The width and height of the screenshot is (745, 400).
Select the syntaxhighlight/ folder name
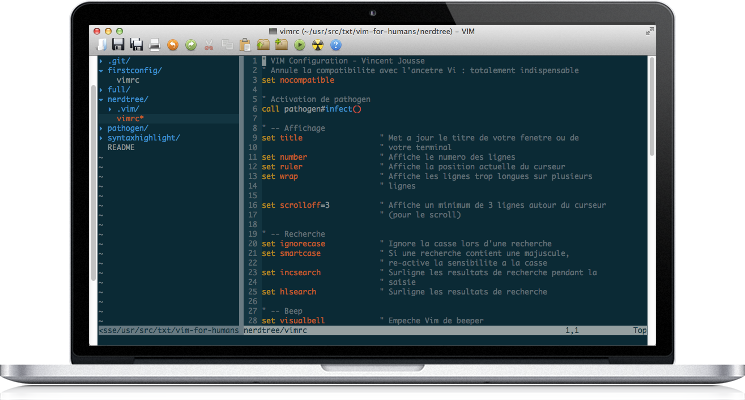(143, 138)
